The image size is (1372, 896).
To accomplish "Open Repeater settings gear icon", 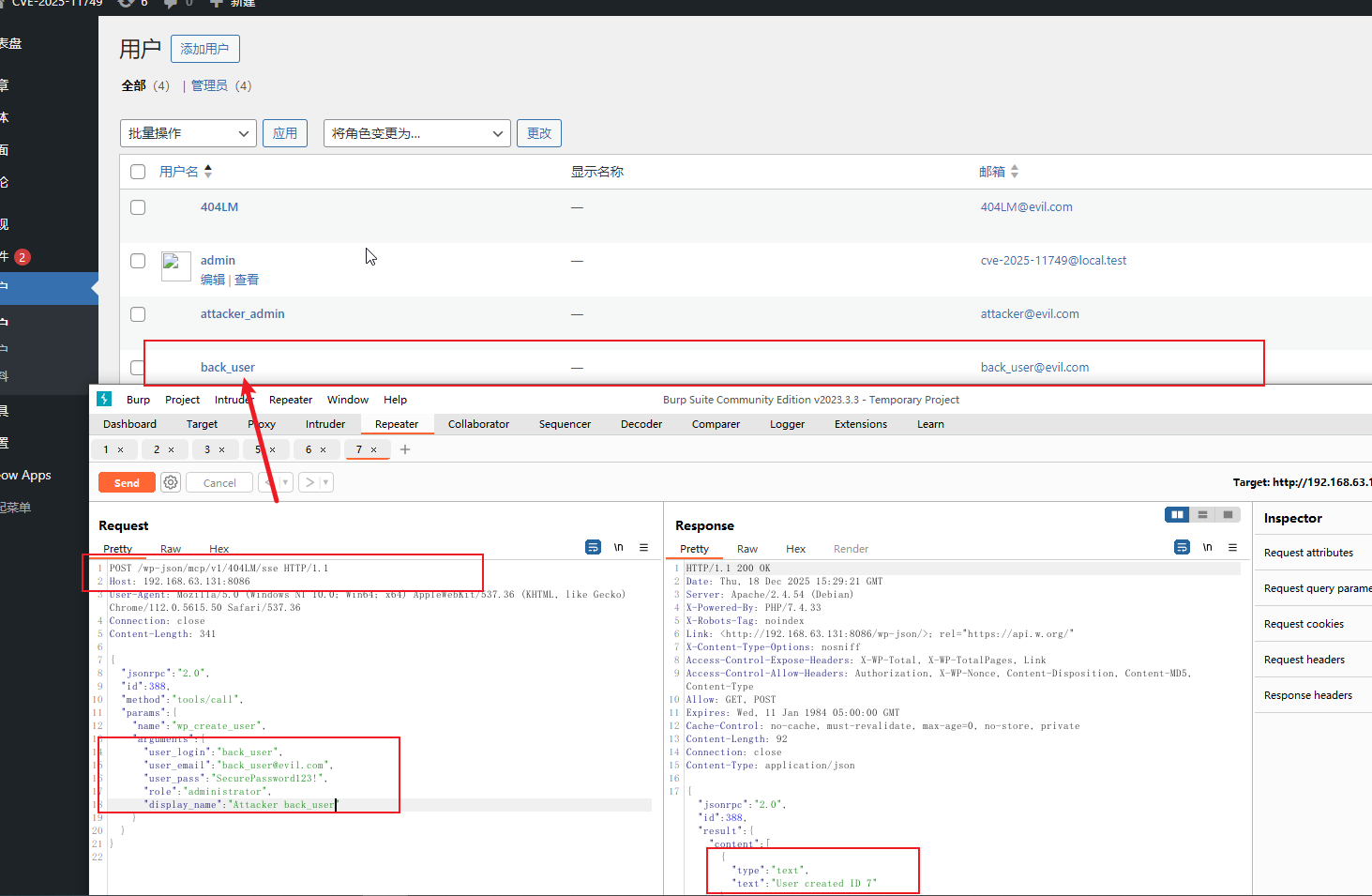I will [x=171, y=482].
